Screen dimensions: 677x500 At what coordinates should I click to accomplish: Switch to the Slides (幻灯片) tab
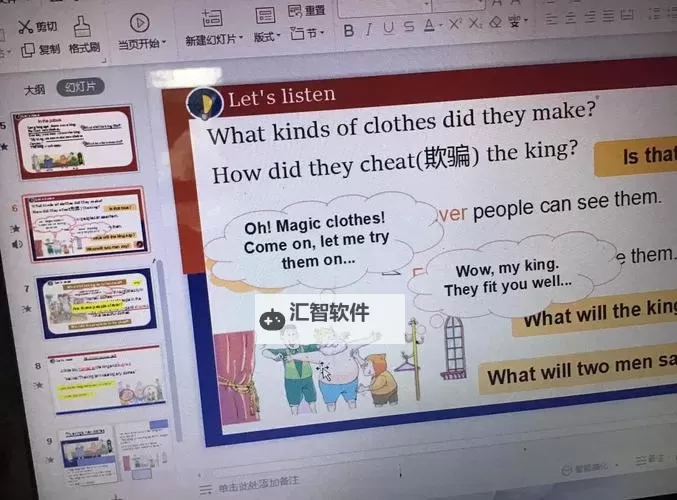tap(80, 87)
